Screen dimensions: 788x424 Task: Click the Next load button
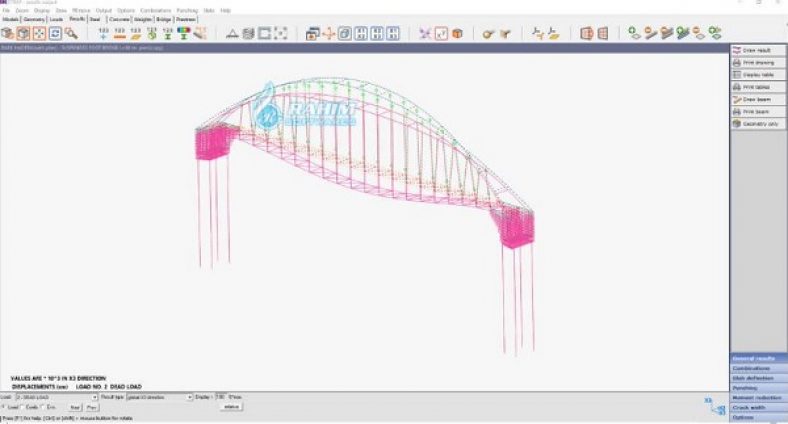75,407
